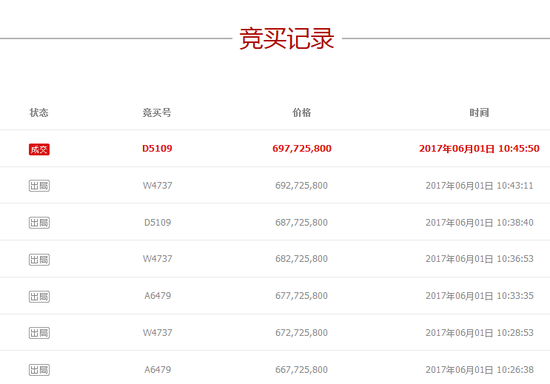Click the 出局 badge beside price 692,725,800
This screenshot has height=384, width=550.
(x=39, y=186)
